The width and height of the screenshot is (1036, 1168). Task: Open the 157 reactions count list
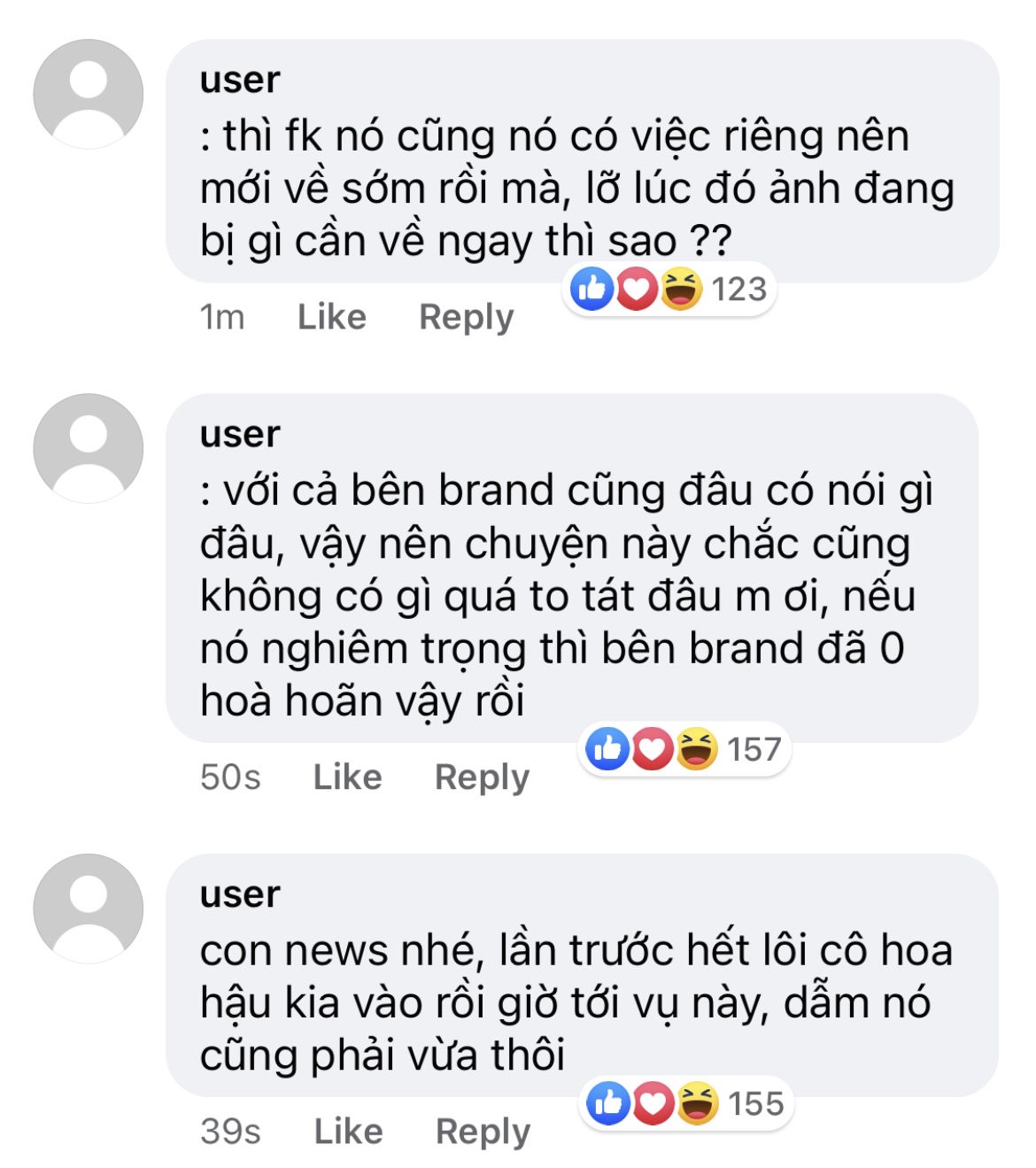coord(754,749)
